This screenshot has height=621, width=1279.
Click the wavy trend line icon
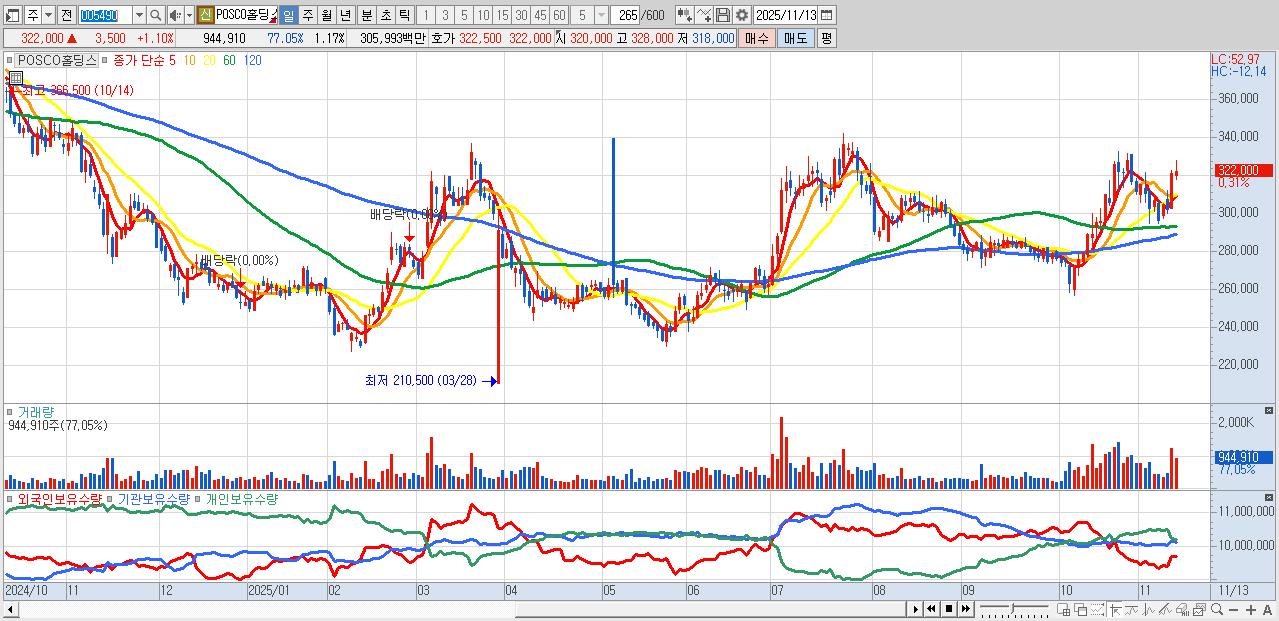pyautogui.click(x=1131, y=609)
